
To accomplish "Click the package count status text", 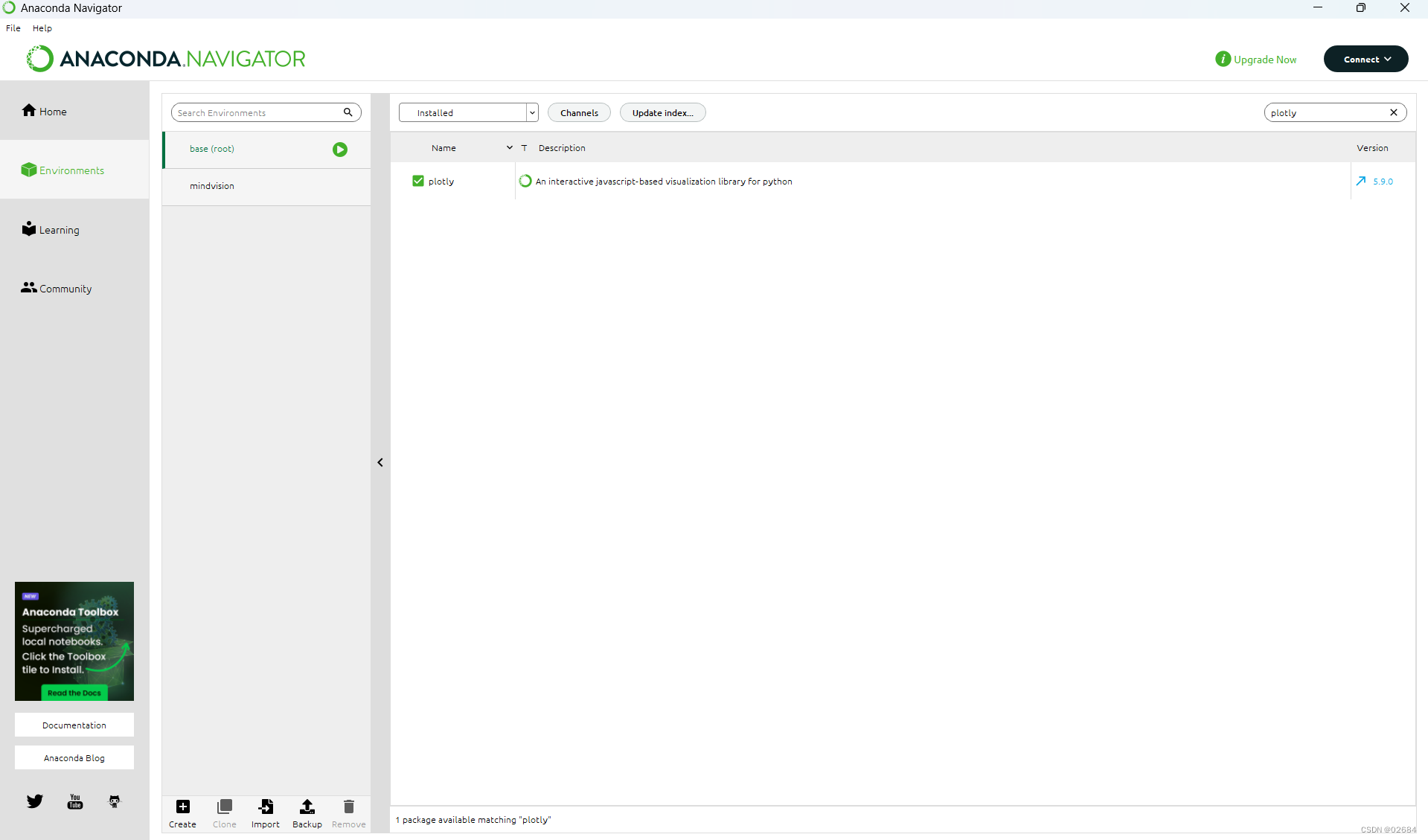I will tap(473, 820).
